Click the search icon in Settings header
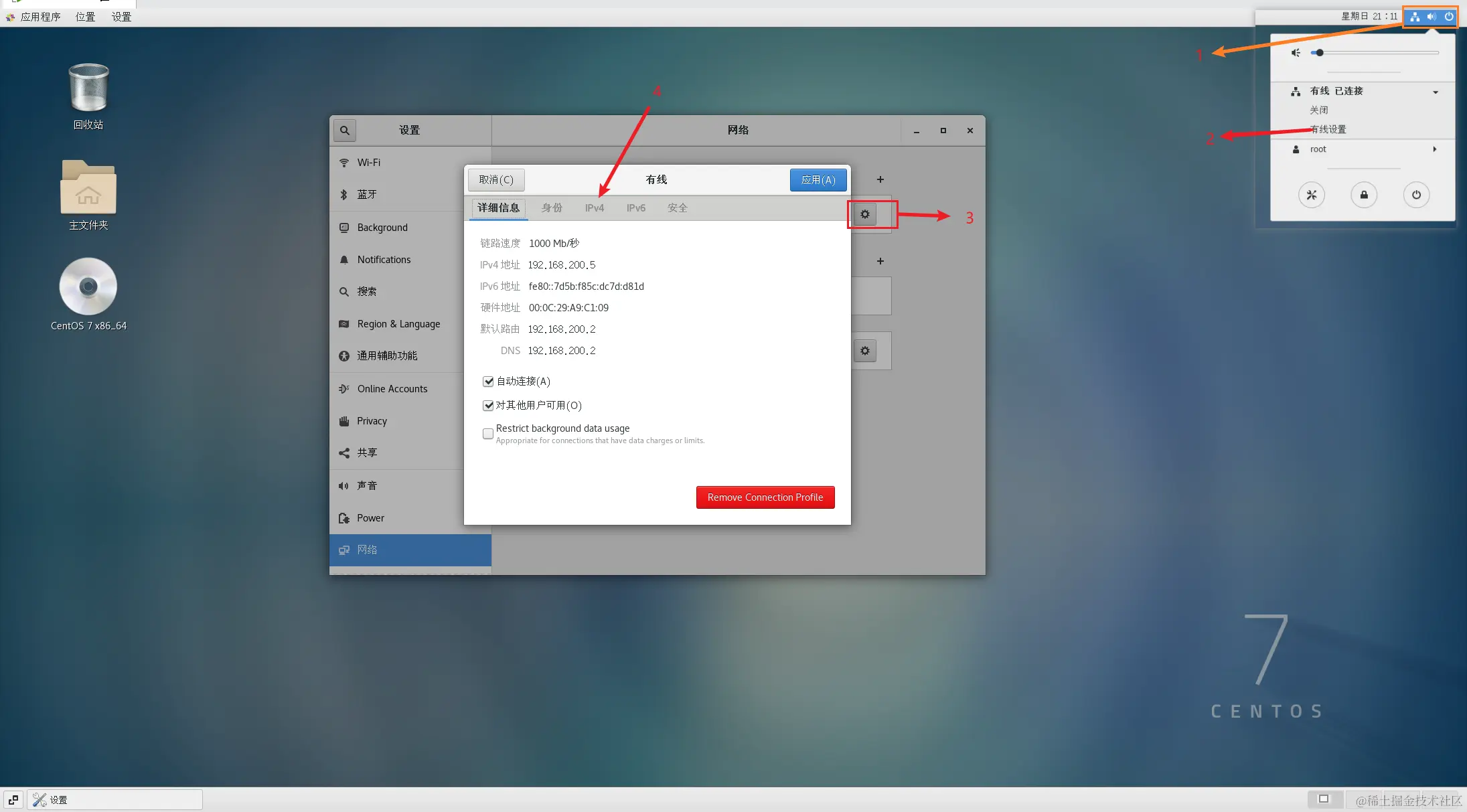 [345, 131]
